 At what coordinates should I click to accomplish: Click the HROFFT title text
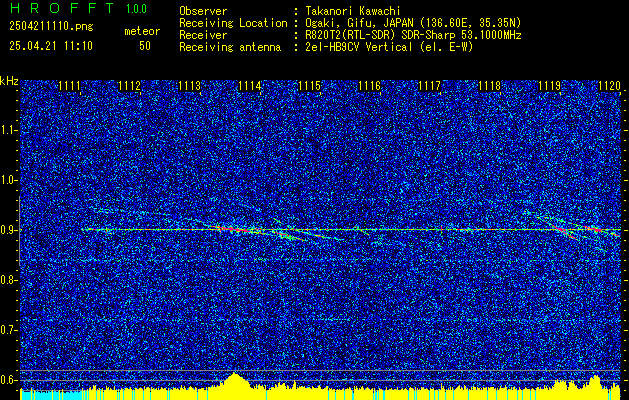pyautogui.click(x=63, y=8)
